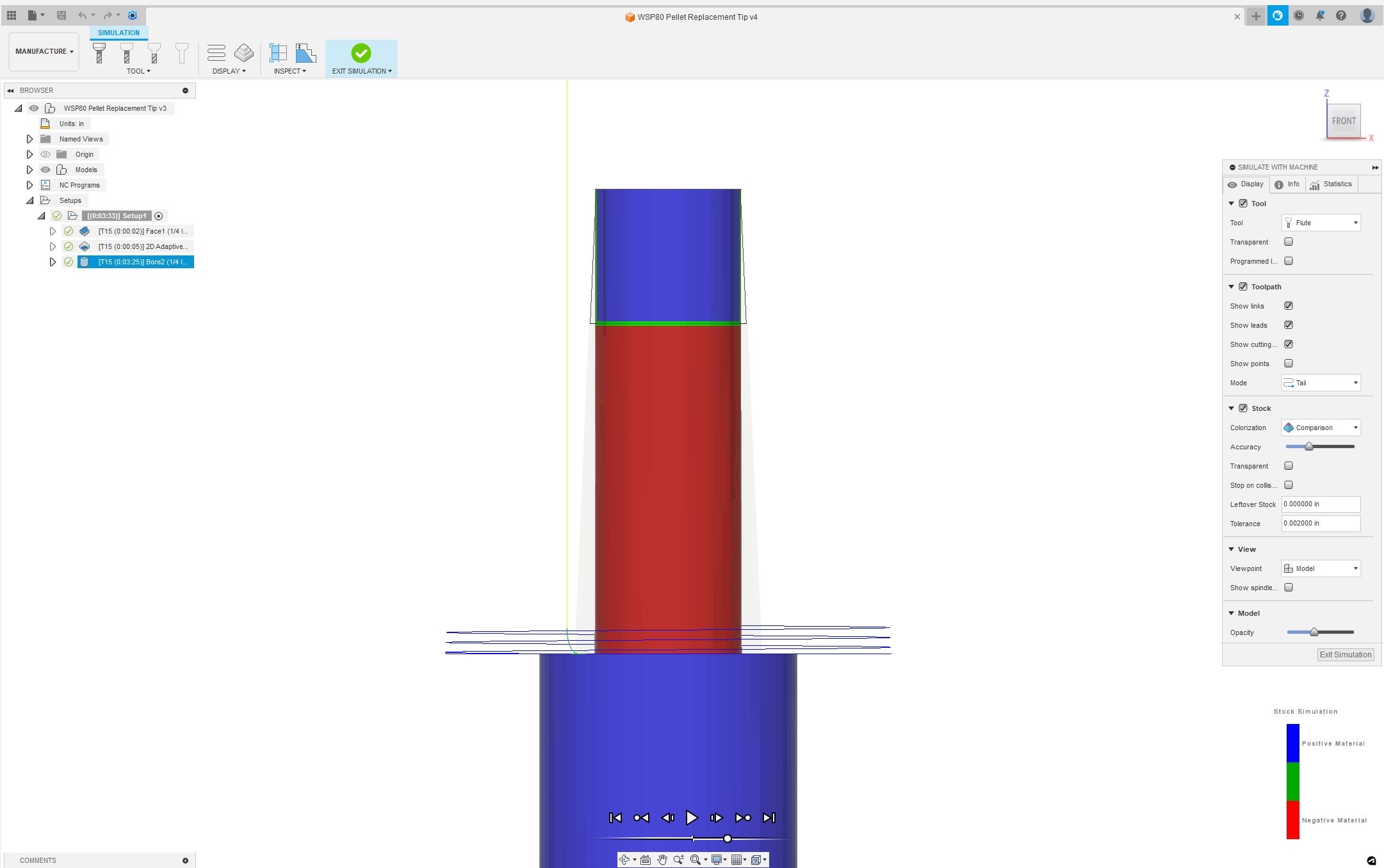Enable the Tool Transparent checkbox

(1289, 242)
